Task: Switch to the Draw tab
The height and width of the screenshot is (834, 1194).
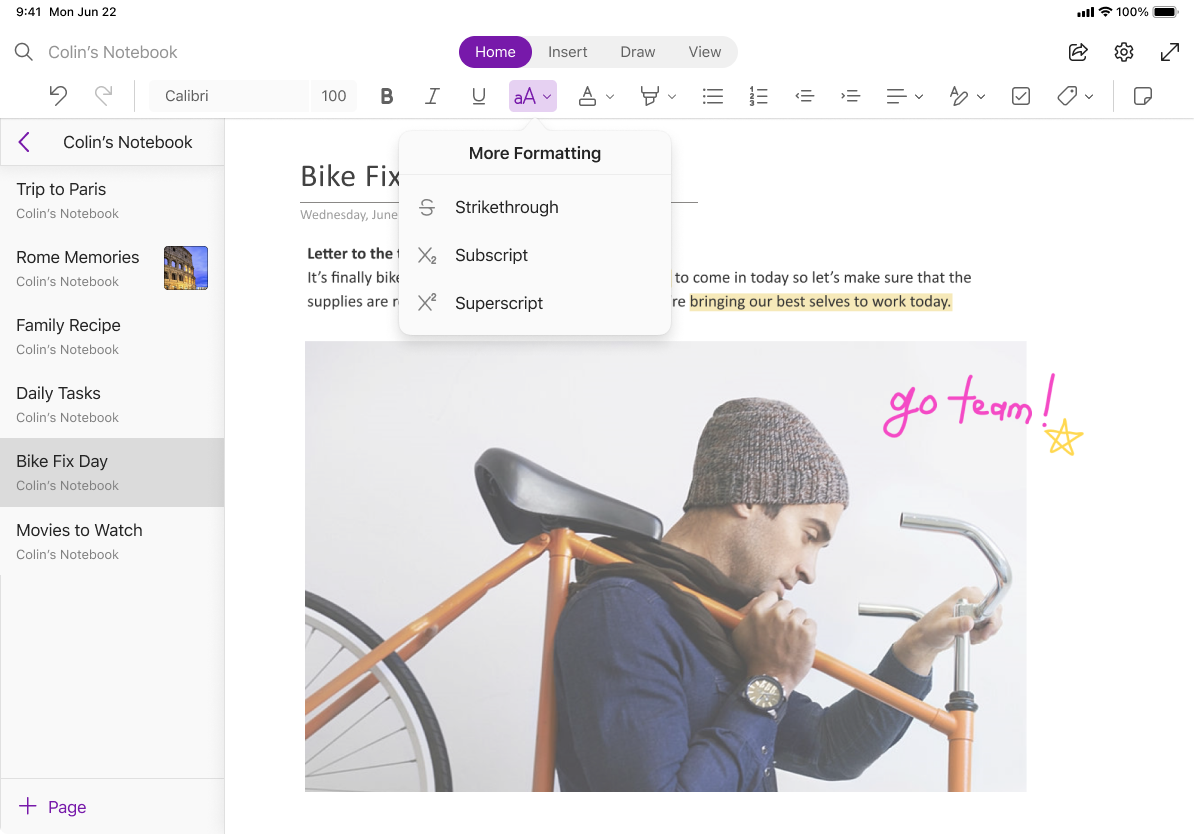Action: [x=637, y=51]
